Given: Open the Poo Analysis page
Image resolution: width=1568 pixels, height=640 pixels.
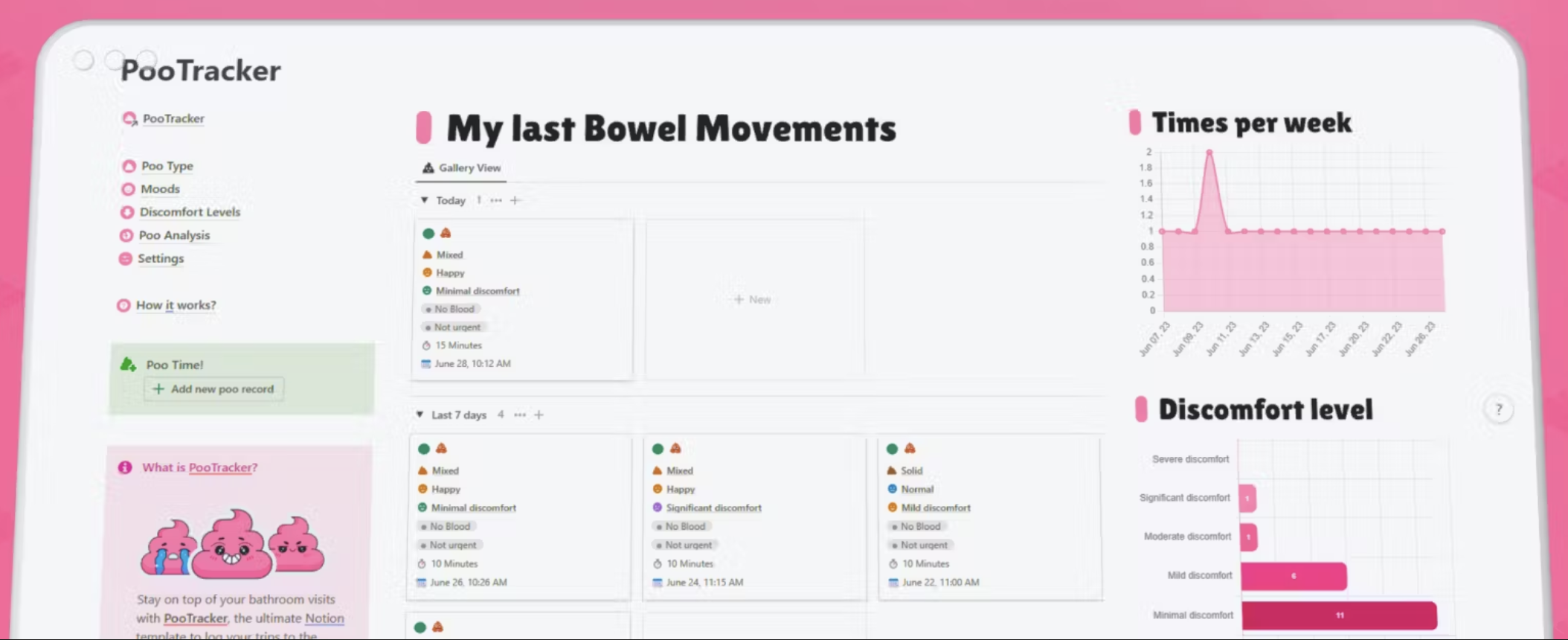Looking at the screenshot, I should pos(174,235).
